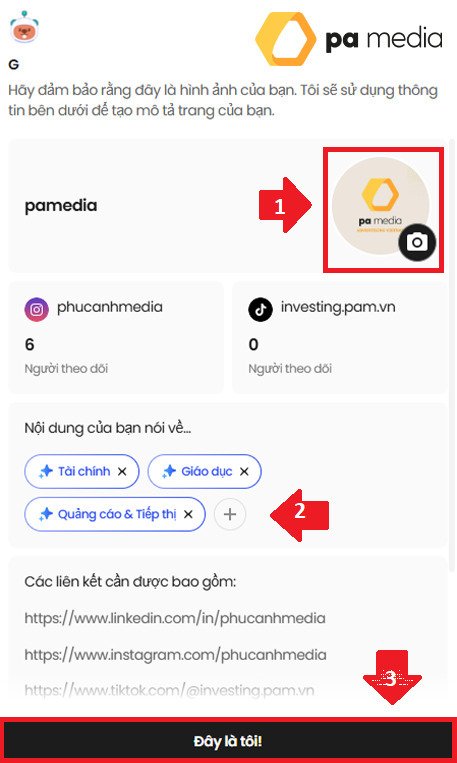Select the Tài chính topic chip
This screenshot has width=457, height=763.
82,472
